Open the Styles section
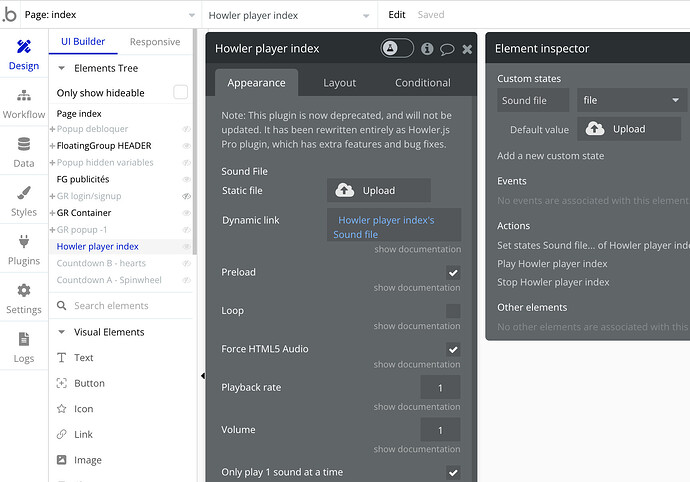Screen dimensions: 690x482 [x=23, y=201]
